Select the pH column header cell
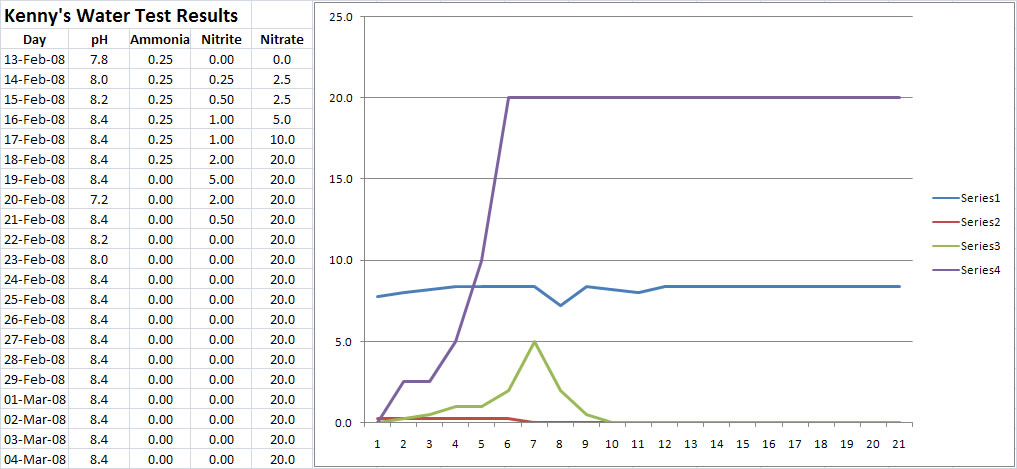This screenshot has height=469, width=1017. (98, 40)
